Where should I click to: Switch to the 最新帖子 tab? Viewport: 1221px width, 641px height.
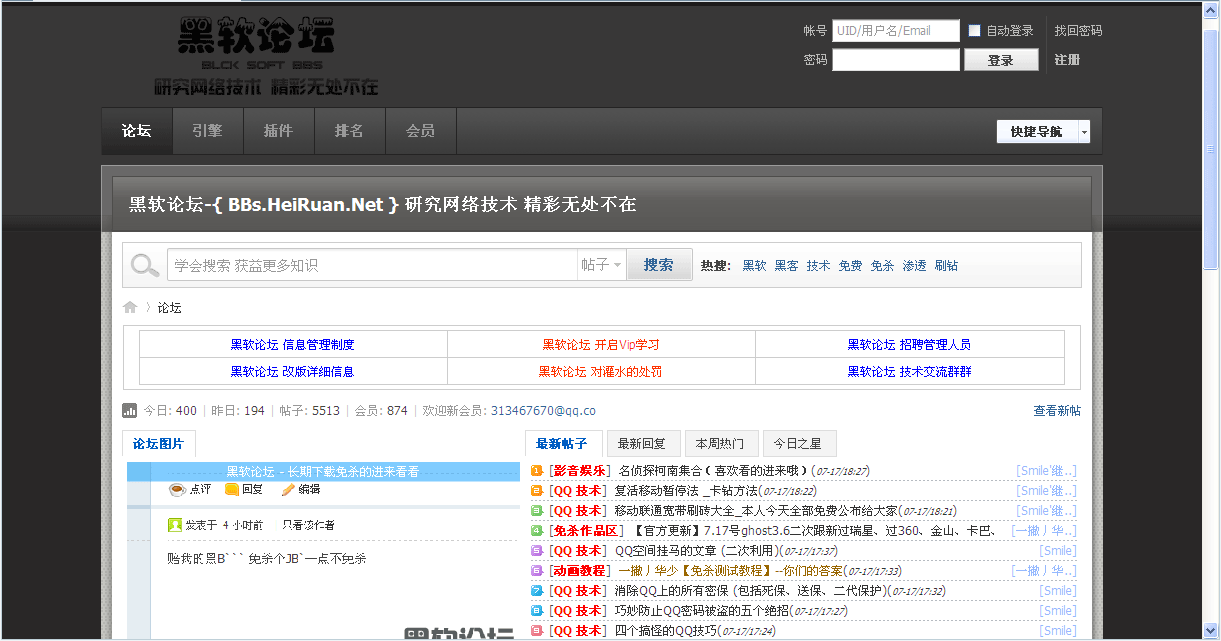(x=562, y=444)
